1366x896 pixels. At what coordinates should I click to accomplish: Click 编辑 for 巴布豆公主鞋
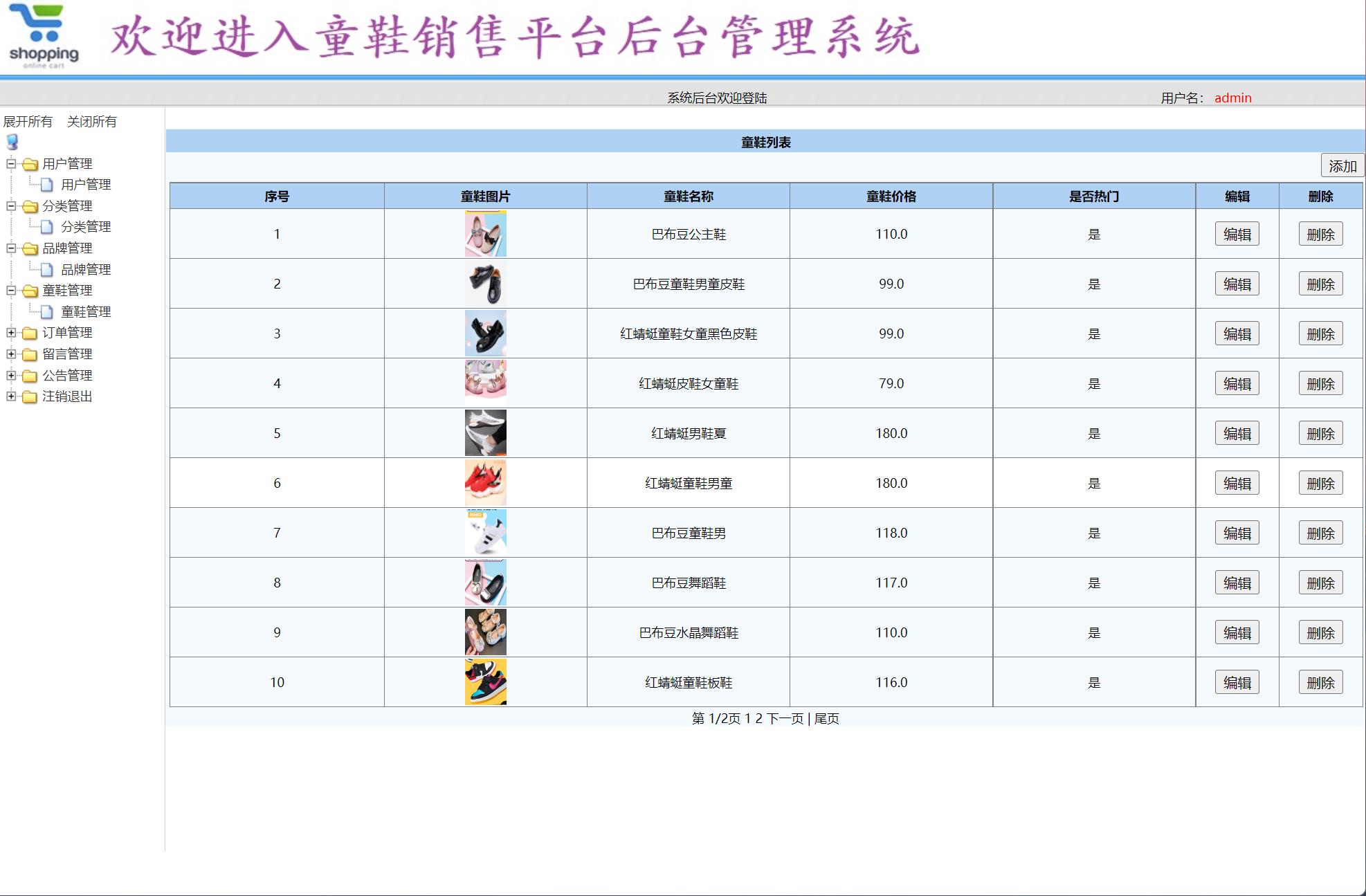point(1237,234)
